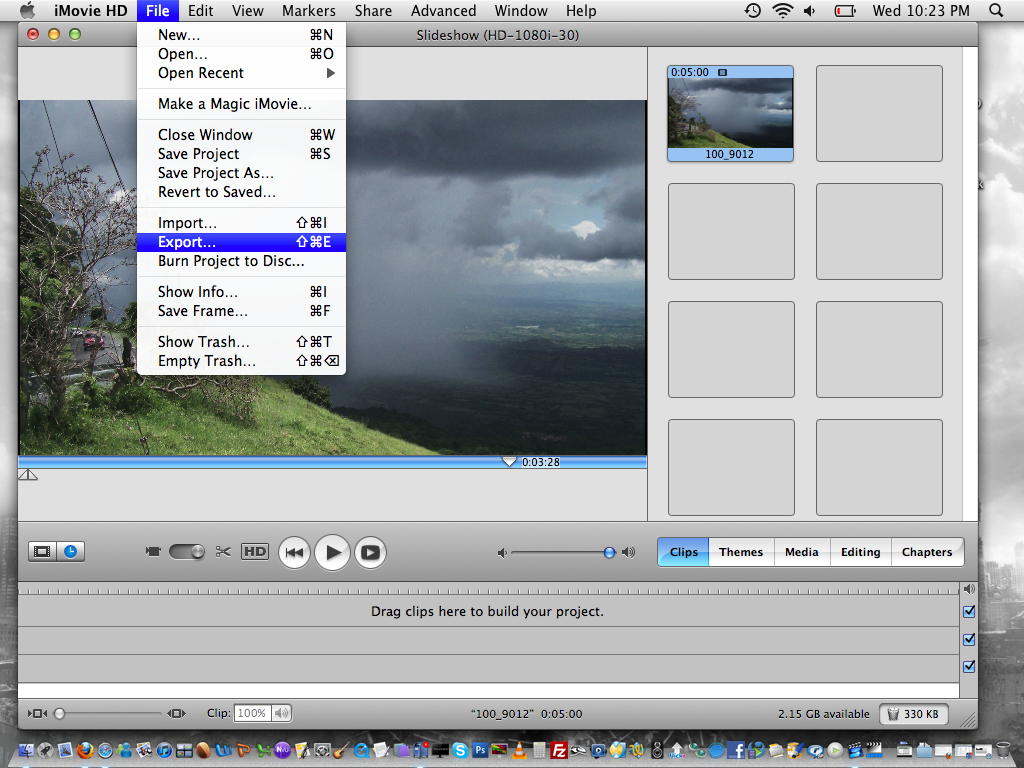The image size is (1024, 768).
Task: Click the scissors edit mode icon
Action: (223, 552)
